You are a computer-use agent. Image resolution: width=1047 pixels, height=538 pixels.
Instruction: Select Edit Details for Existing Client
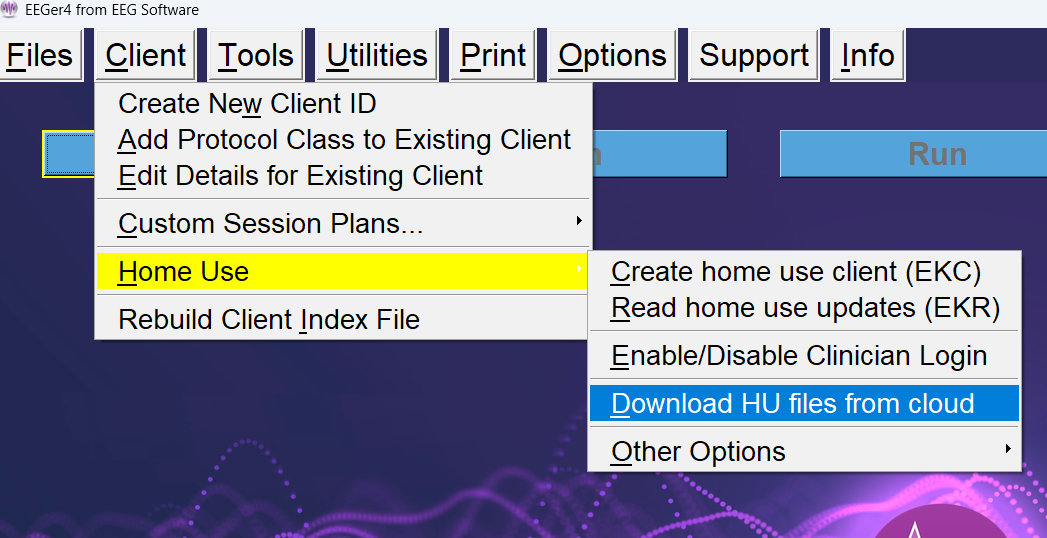click(x=343, y=176)
